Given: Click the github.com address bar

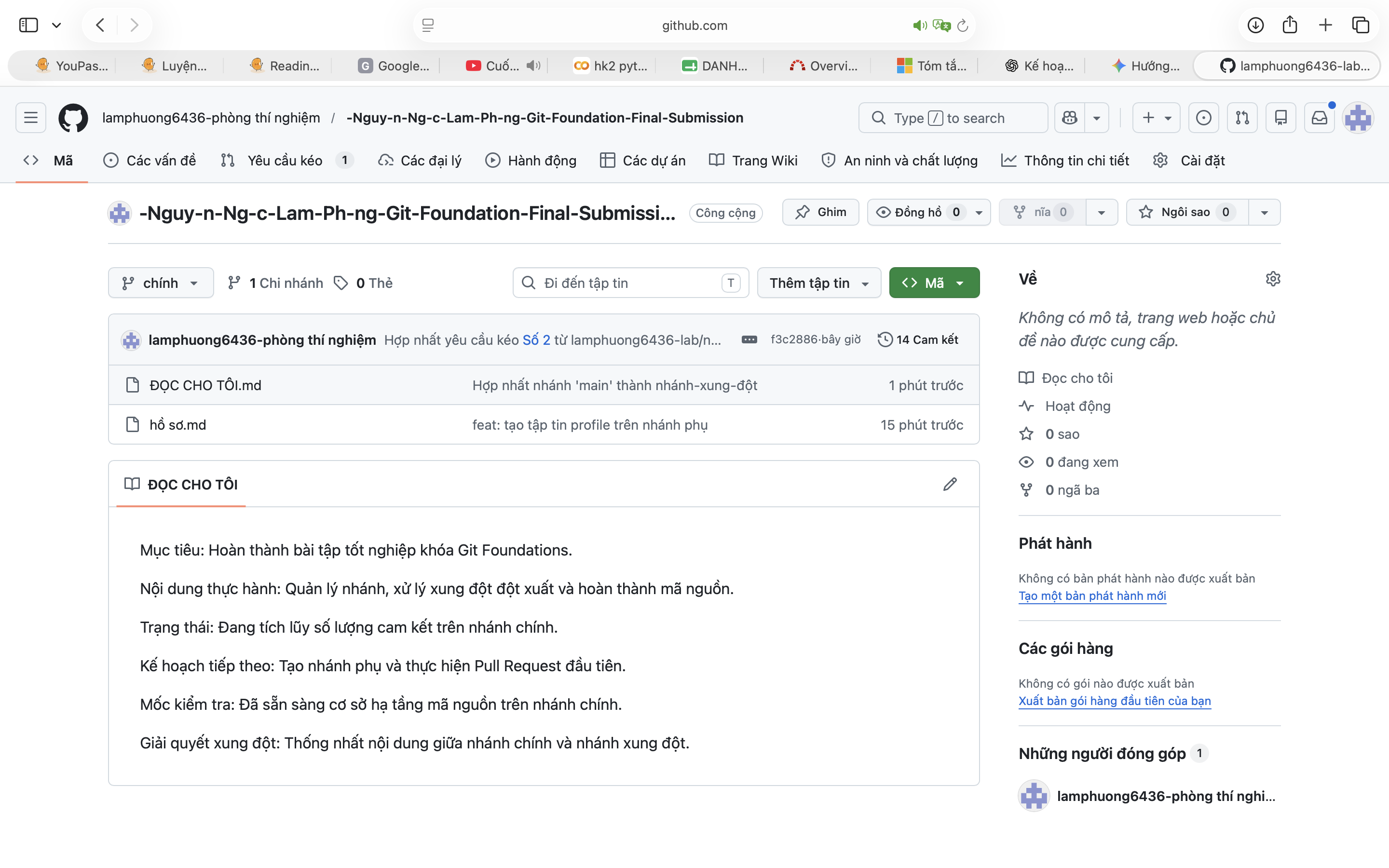Looking at the screenshot, I should click(694, 25).
